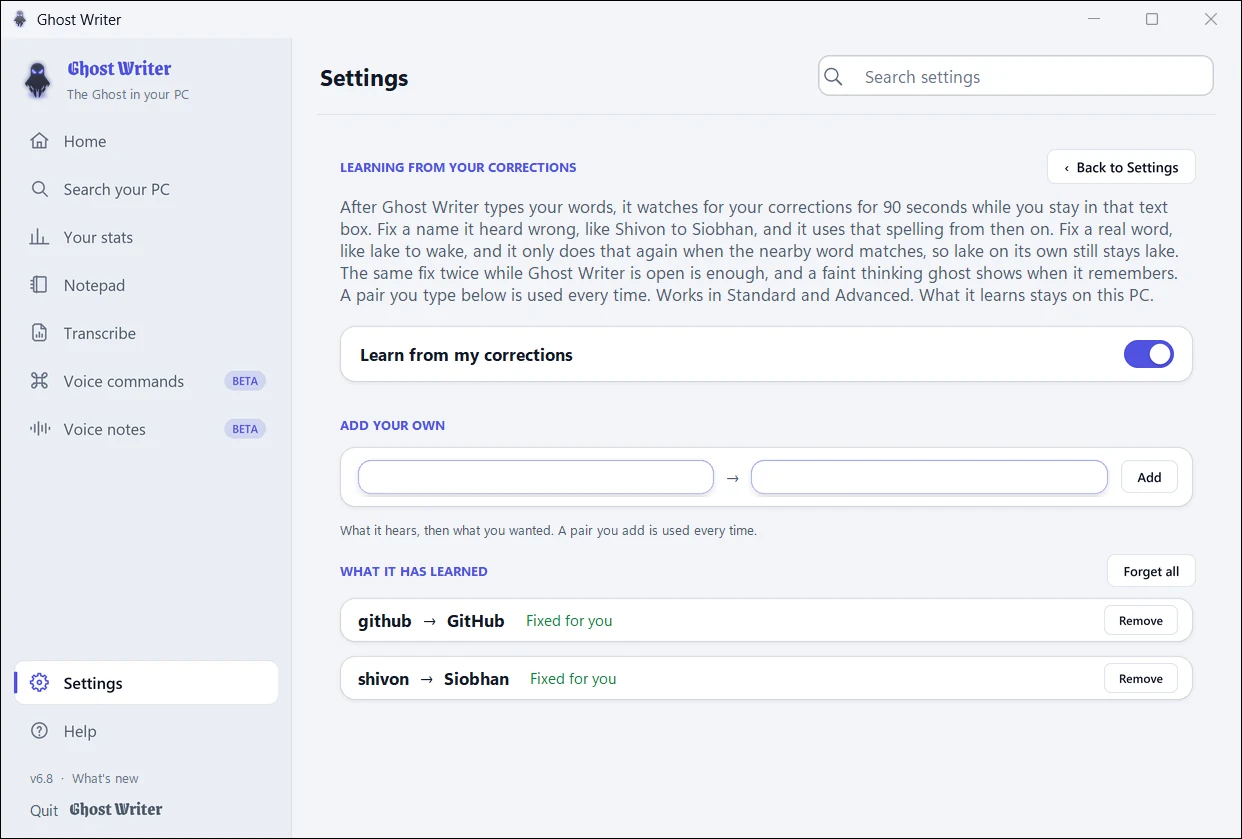Switch to the Notepad label
The height and width of the screenshot is (839, 1242).
(94, 285)
